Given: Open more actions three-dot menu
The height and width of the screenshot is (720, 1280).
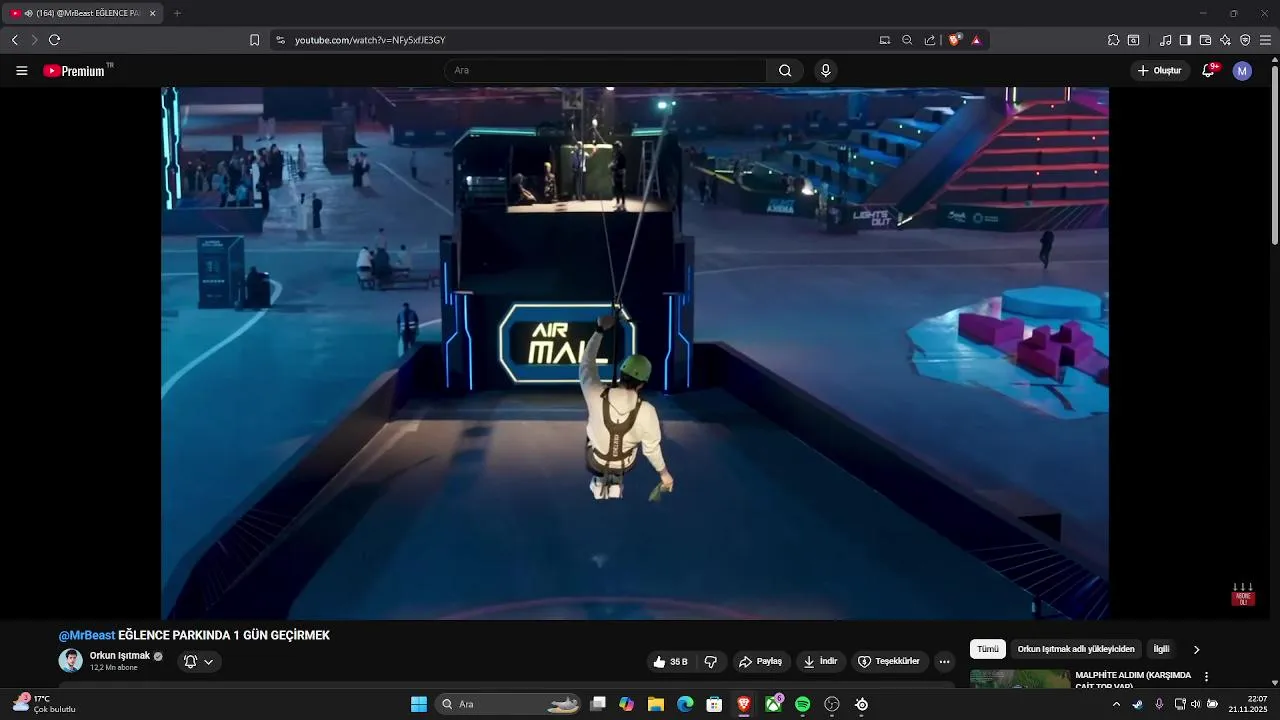Looking at the screenshot, I should (944, 662).
